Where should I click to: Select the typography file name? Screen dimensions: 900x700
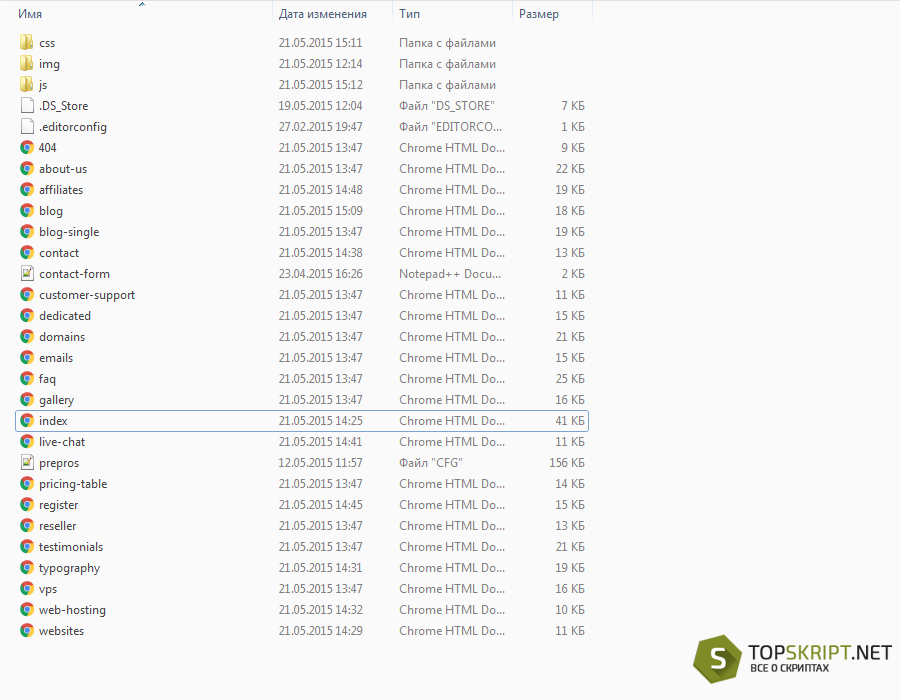[x=69, y=568]
